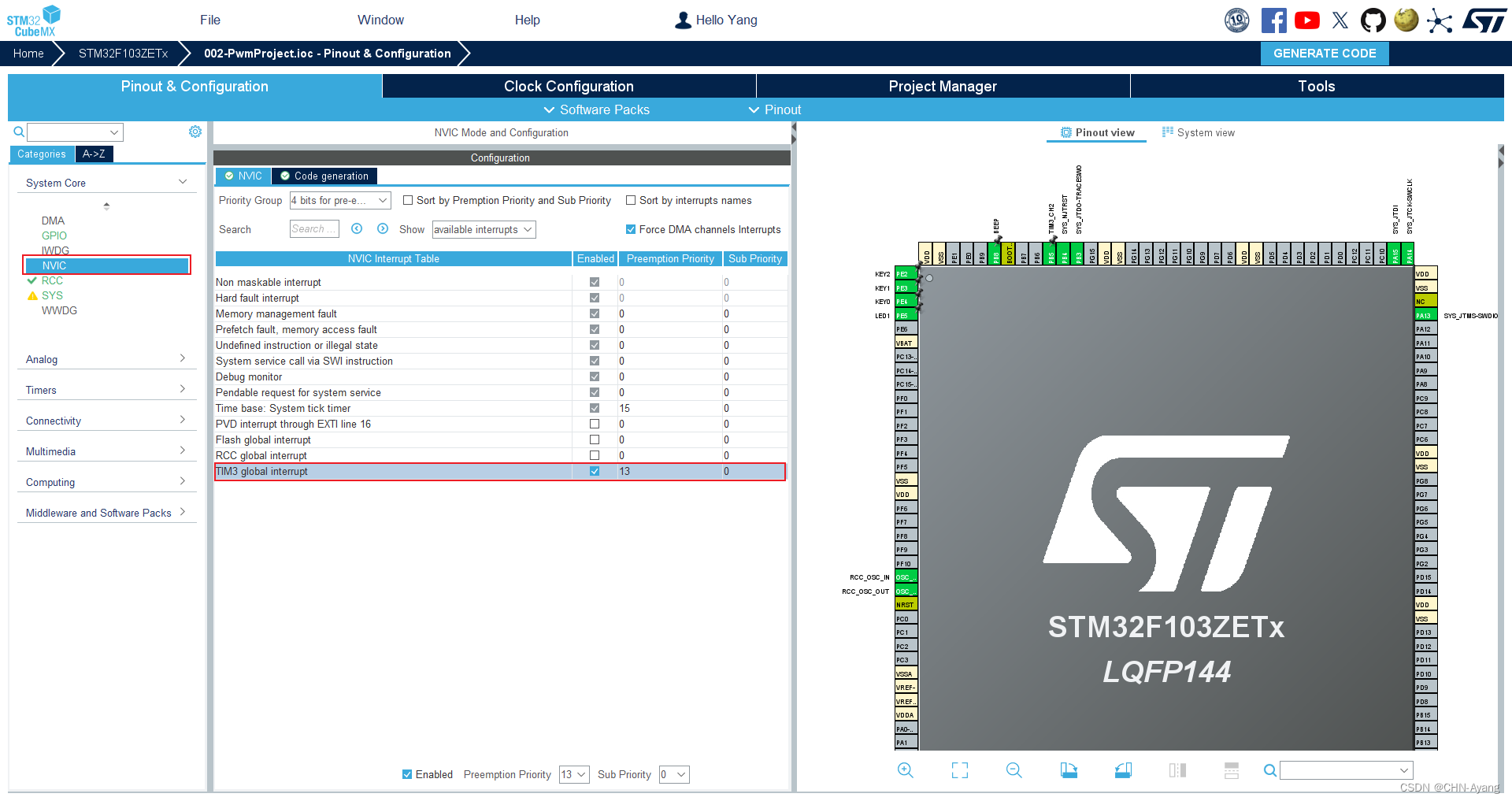Switch to A->Z category listing

tap(94, 154)
